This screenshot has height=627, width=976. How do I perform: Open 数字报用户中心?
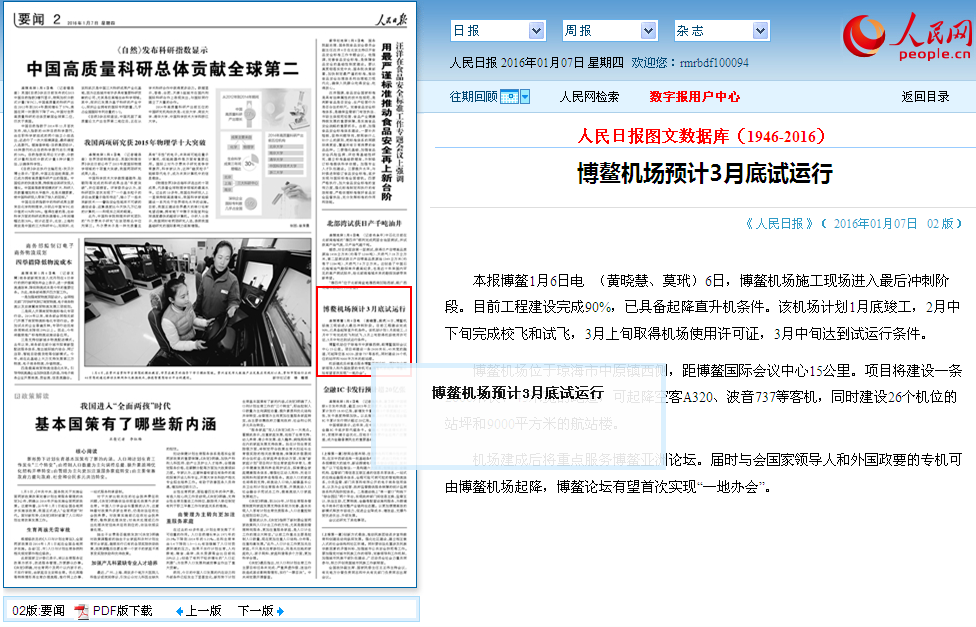click(x=695, y=97)
